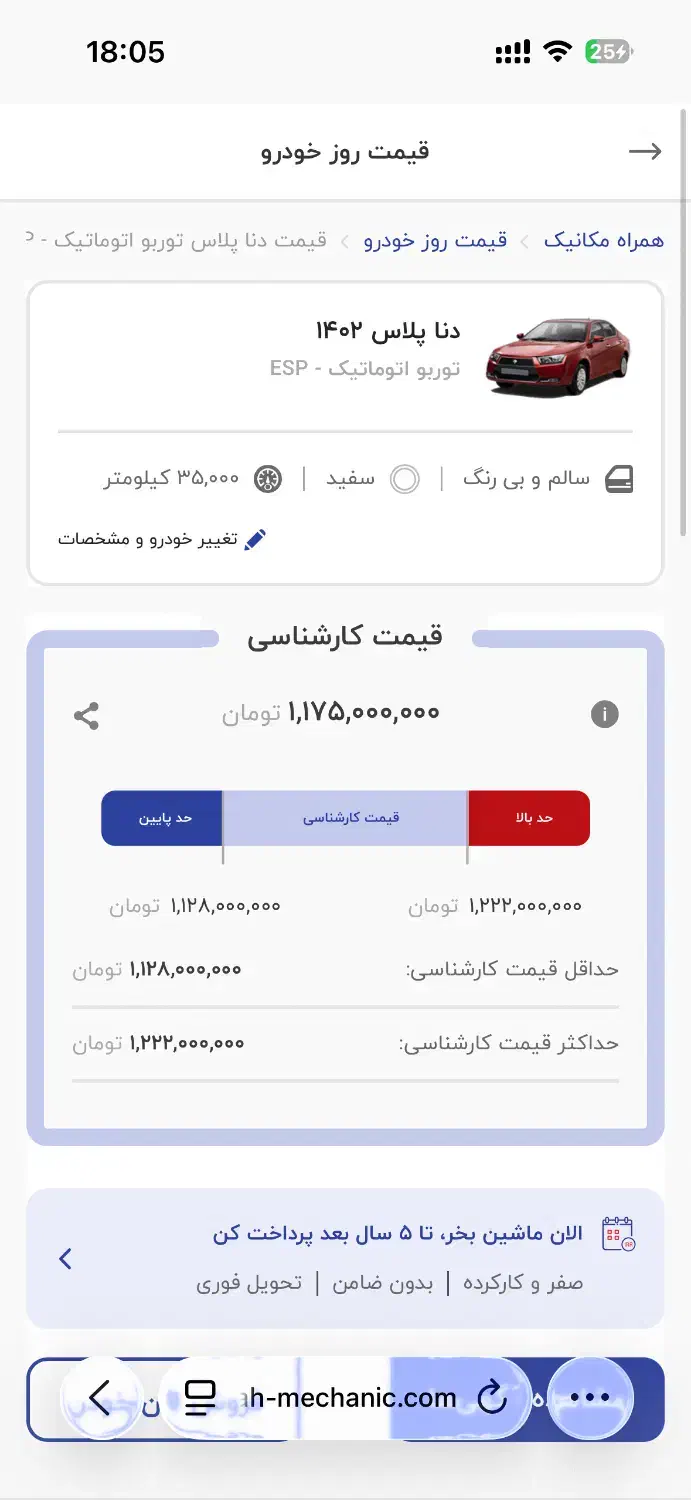Screen dimensions: 691x1500
Task: Open the browser tabs icon
Action: pyautogui.click(x=201, y=1398)
